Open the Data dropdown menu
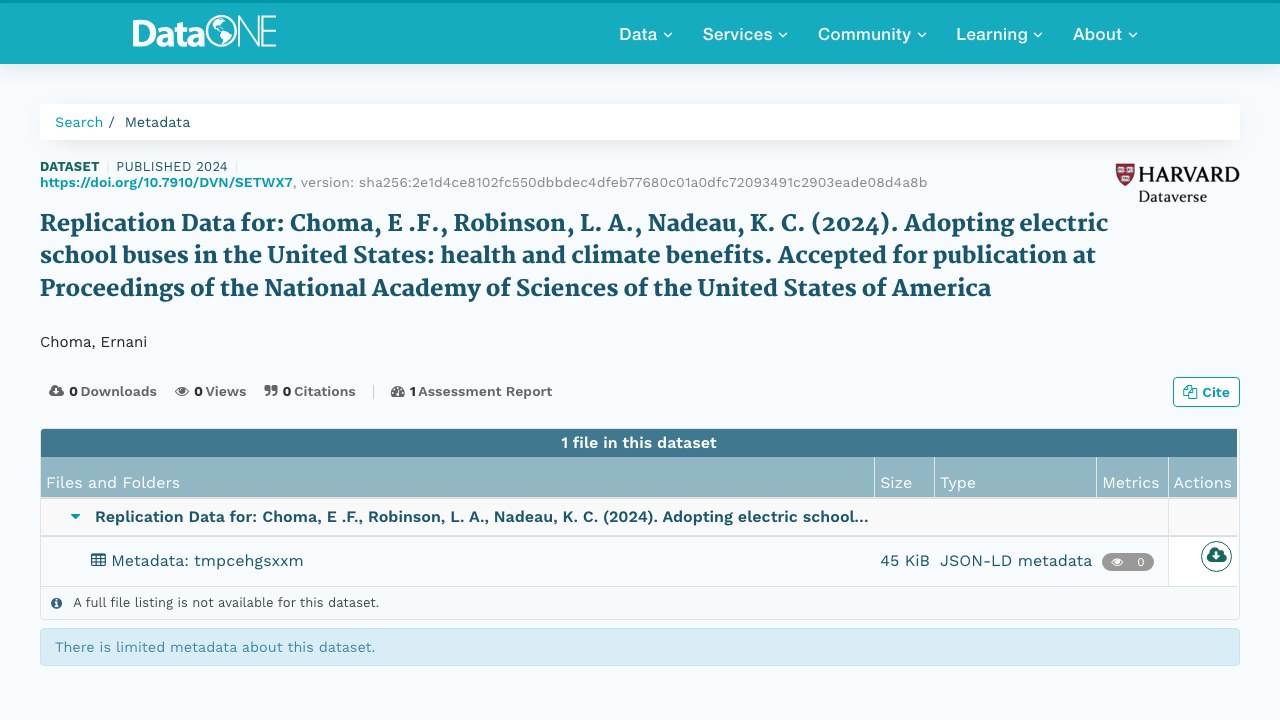 646,34
